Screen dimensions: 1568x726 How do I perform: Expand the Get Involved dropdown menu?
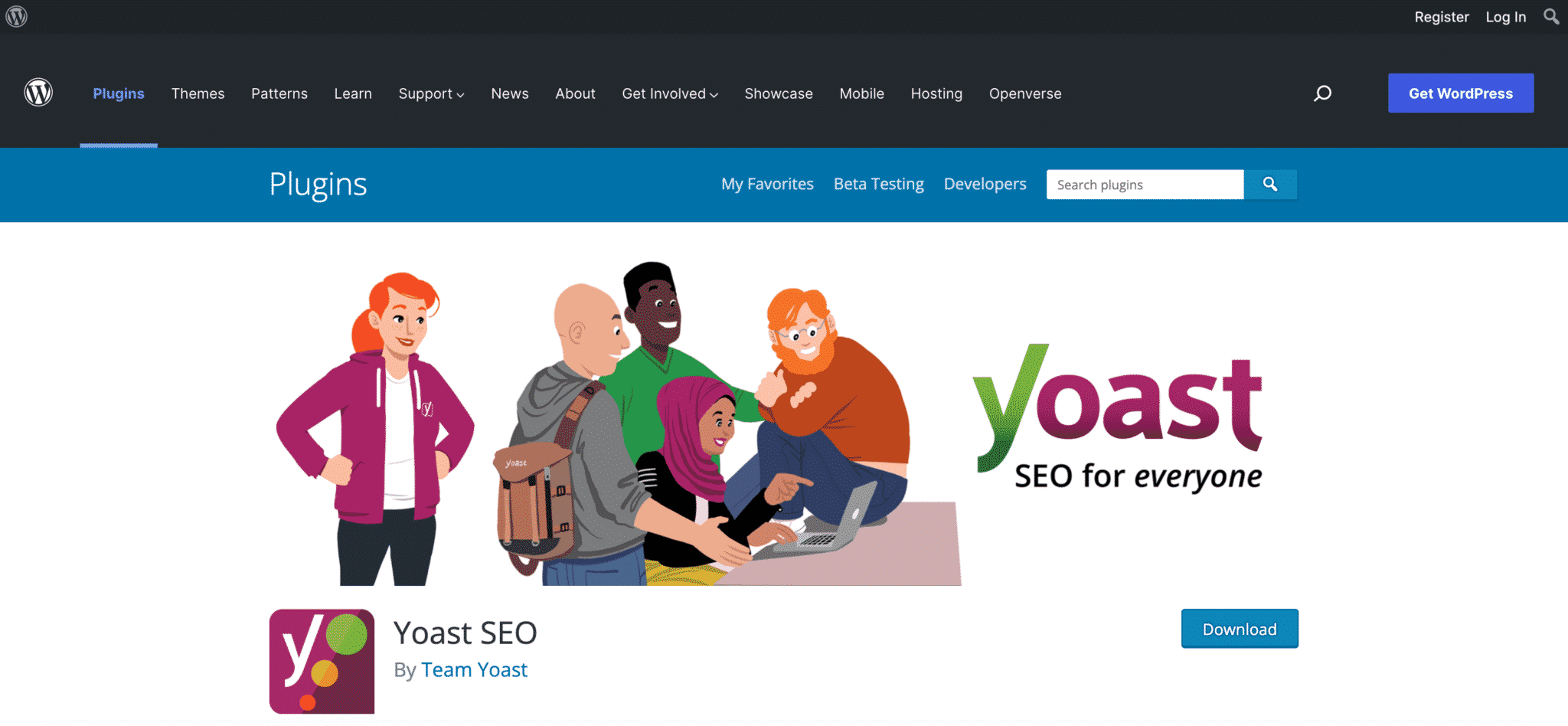669,93
